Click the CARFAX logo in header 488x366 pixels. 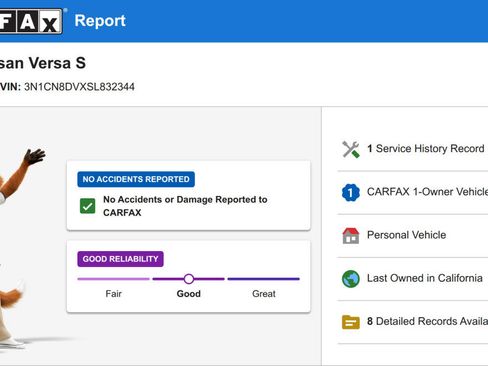[31, 21]
